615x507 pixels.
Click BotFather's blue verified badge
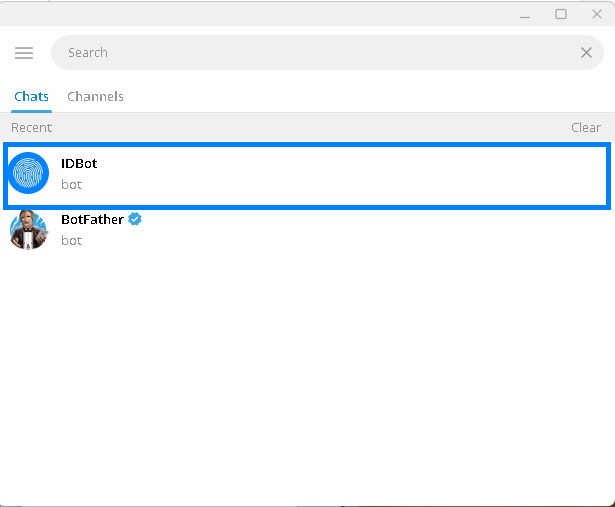pos(135,219)
